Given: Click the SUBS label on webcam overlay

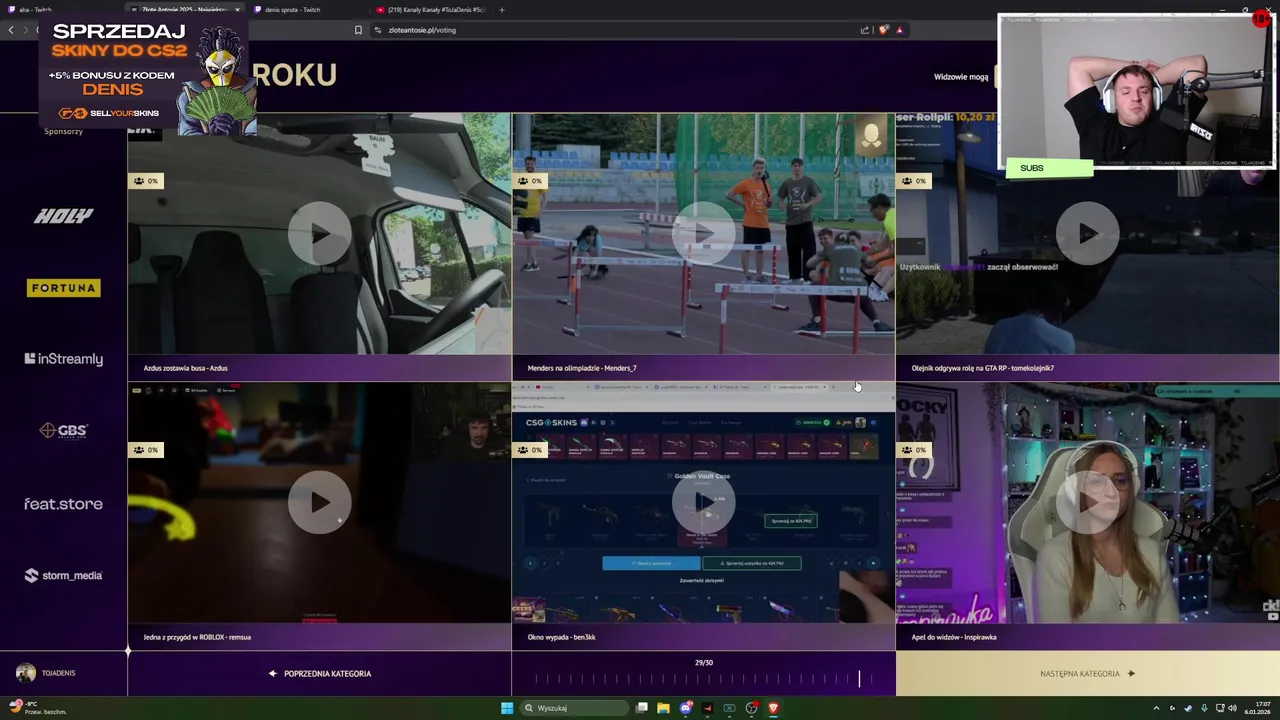Looking at the screenshot, I should click(1031, 168).
